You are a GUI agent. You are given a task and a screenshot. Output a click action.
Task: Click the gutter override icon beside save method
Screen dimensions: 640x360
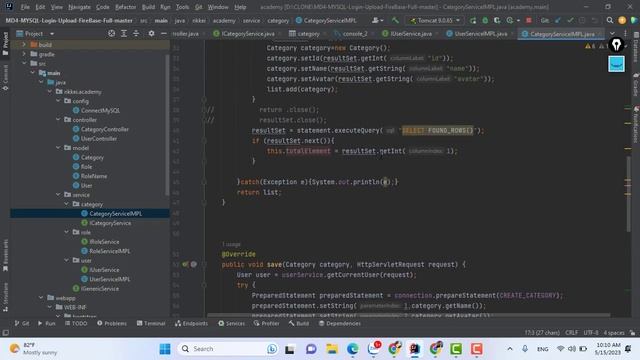point(185,264)
